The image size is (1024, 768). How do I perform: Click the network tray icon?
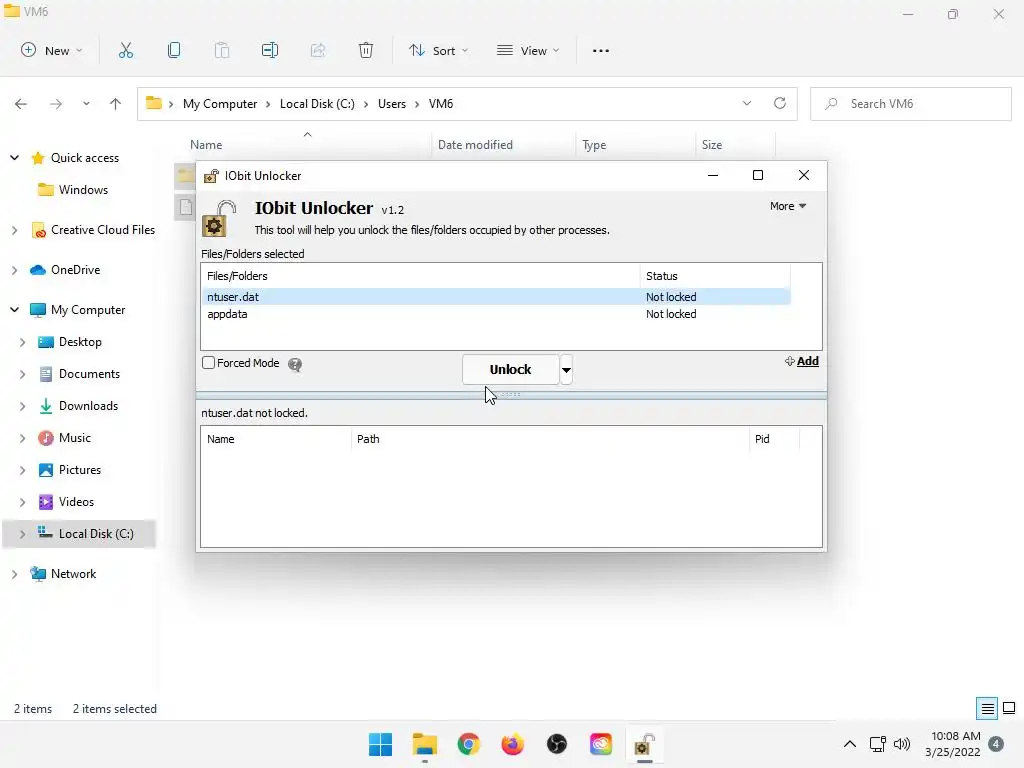pyautogui.click(x=877, y=744)
